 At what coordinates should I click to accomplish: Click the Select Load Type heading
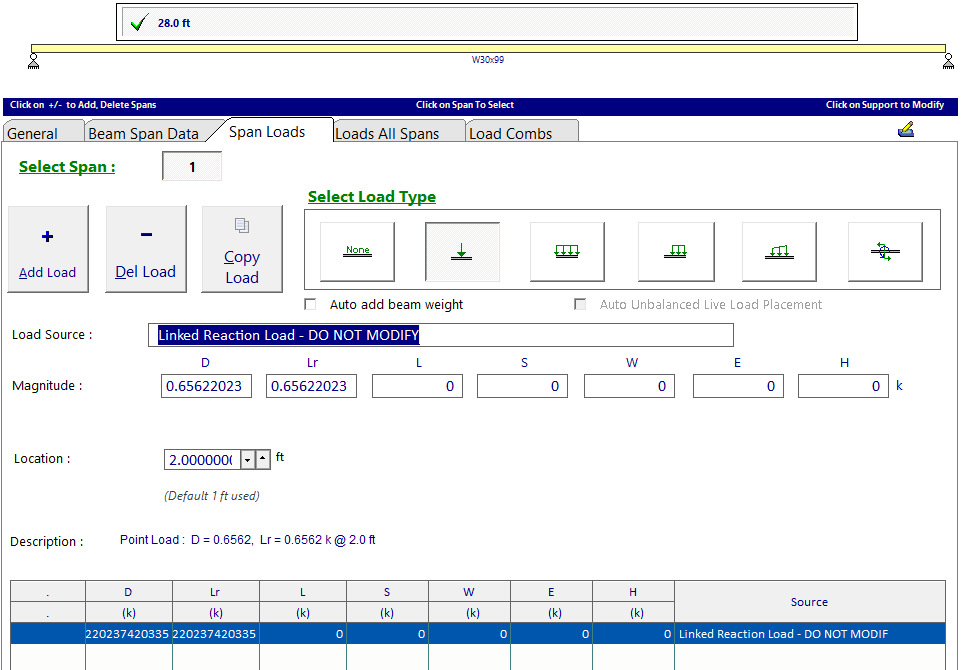(372, 197)
